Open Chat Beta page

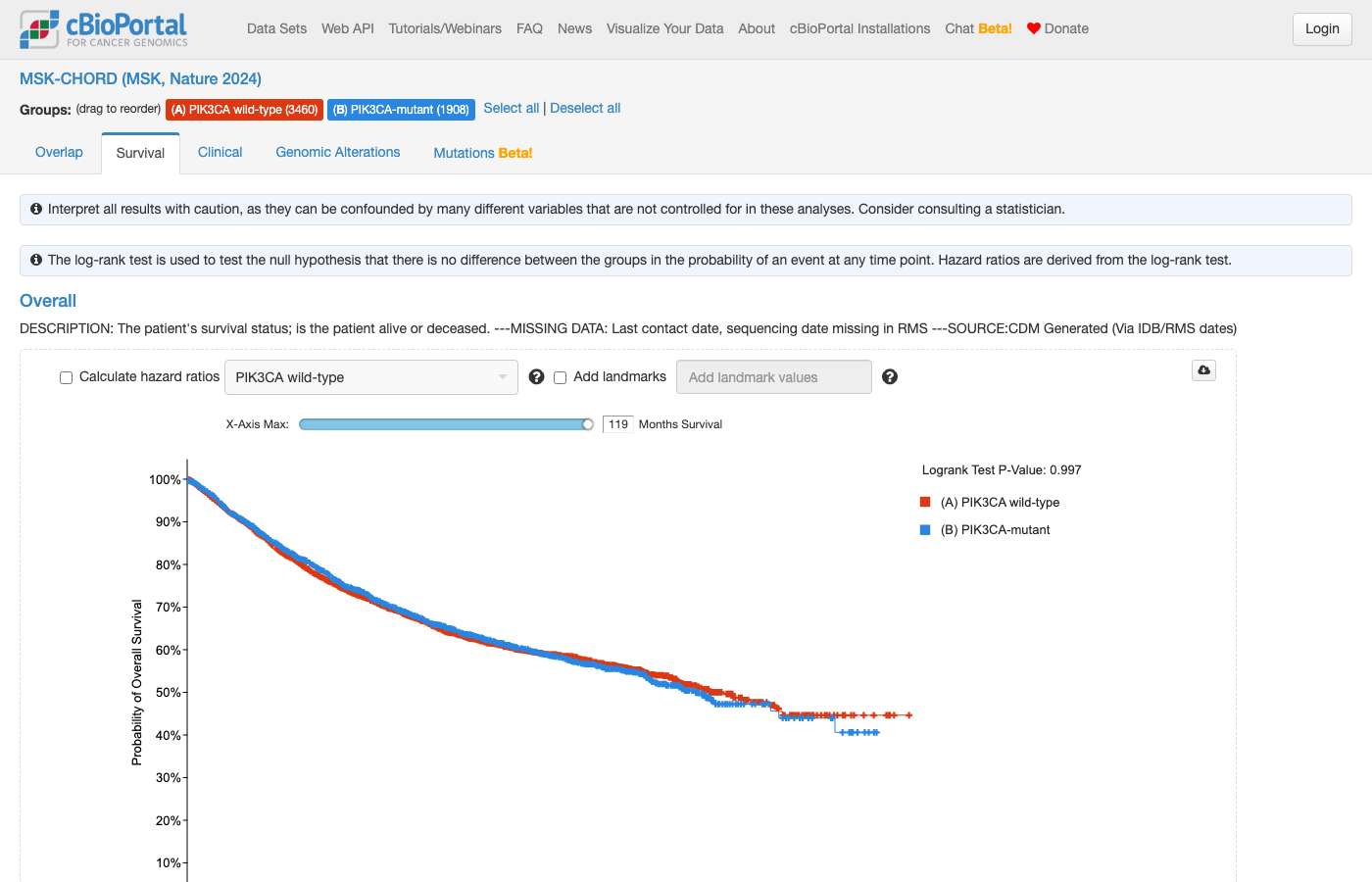pos(978,28)
